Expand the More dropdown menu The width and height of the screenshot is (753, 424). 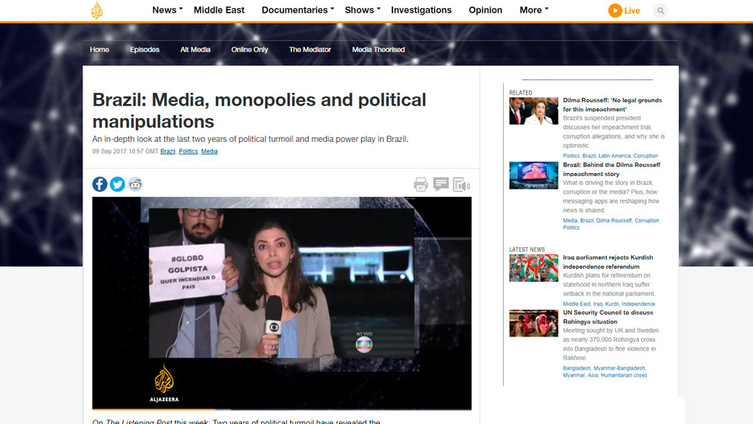tap(534, 10)
